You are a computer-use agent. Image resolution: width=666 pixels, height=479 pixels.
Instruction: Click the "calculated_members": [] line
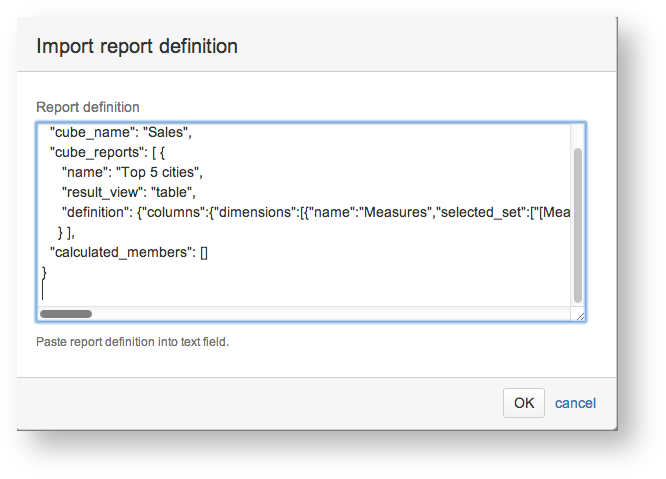[129, 252]
